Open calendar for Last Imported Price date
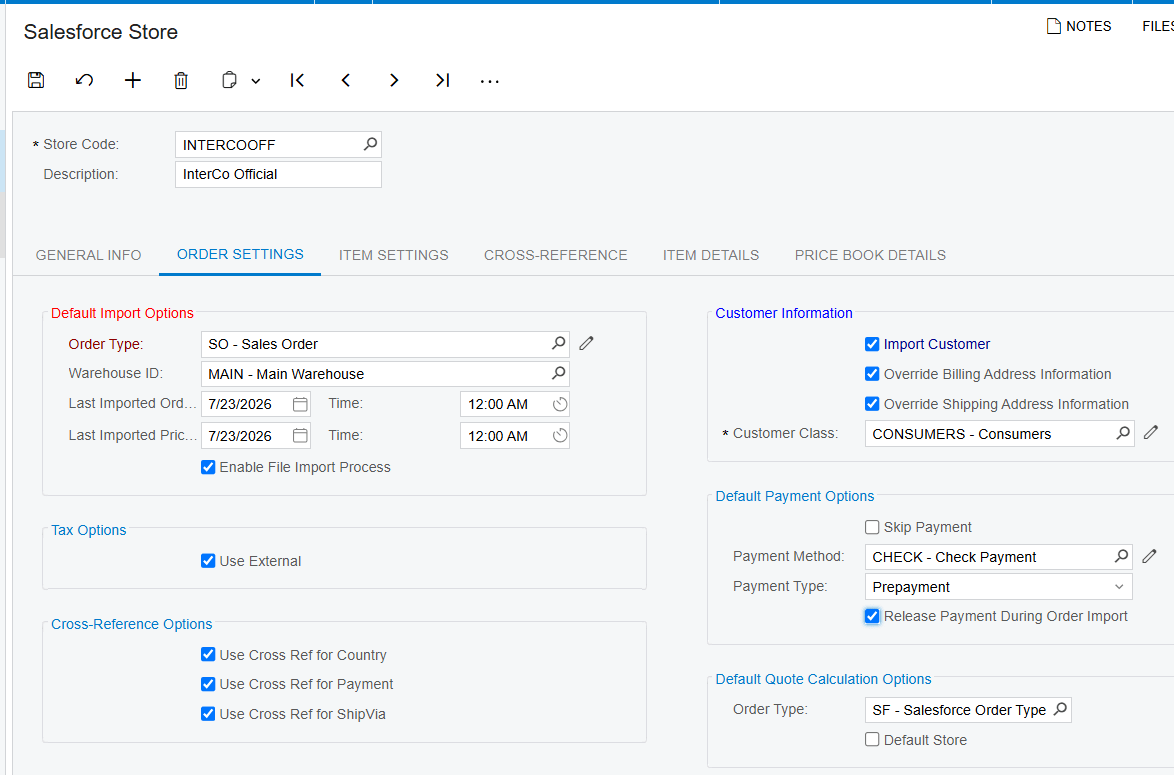The image size is (1174, 775). (300, 436)
